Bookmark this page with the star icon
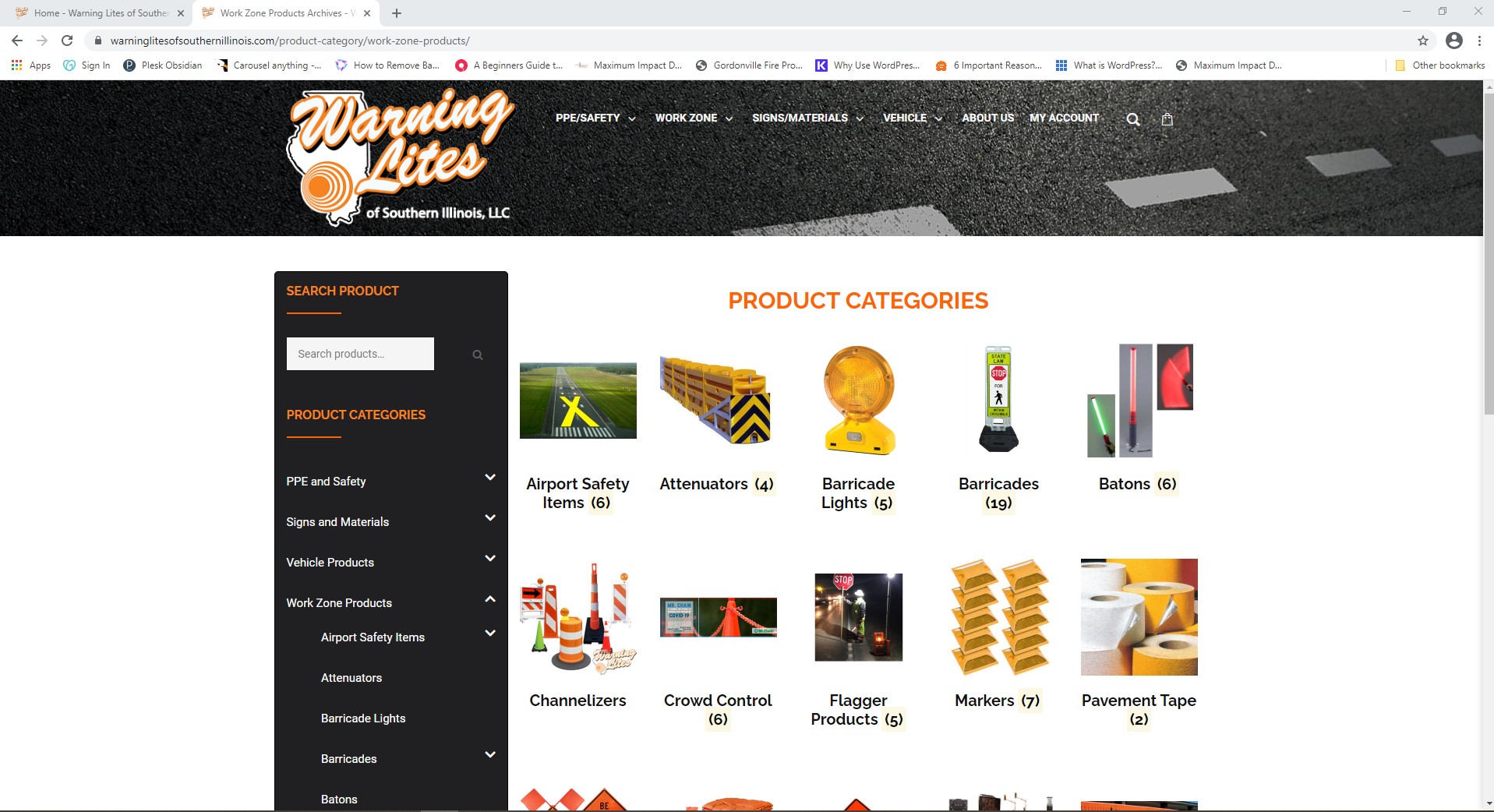 pyautogui.click(x=1423, y=41)
